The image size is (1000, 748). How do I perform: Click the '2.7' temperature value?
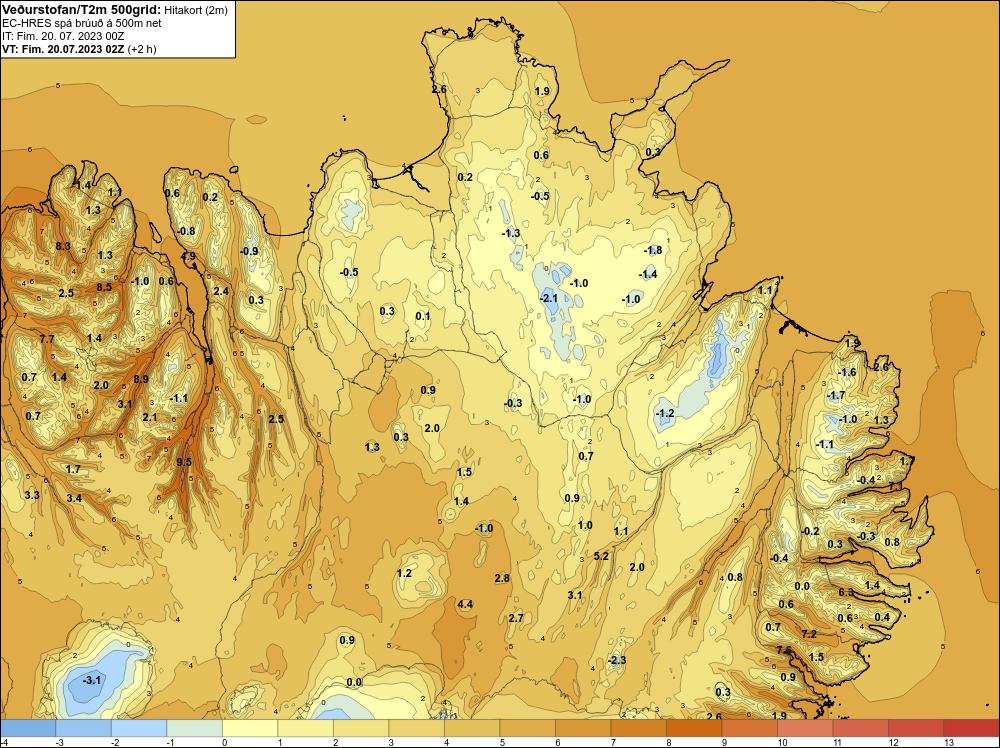(516, 618)
